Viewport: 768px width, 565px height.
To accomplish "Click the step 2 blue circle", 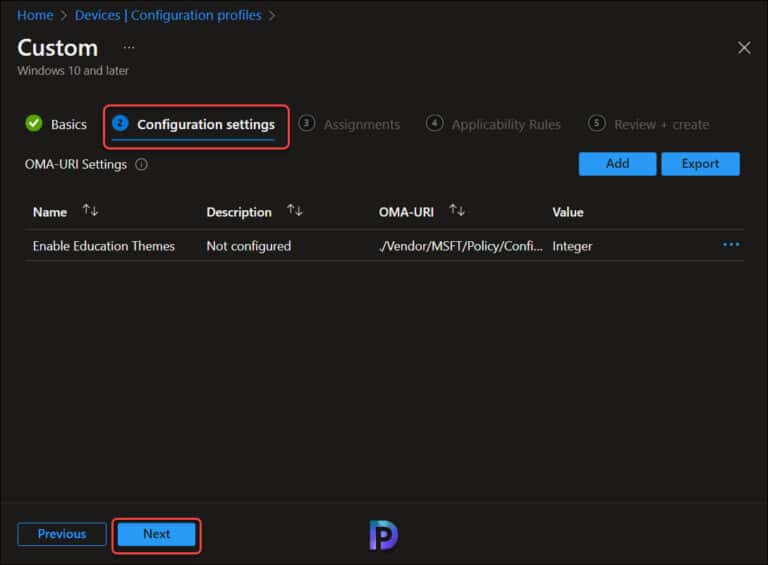I will [120, 123].
